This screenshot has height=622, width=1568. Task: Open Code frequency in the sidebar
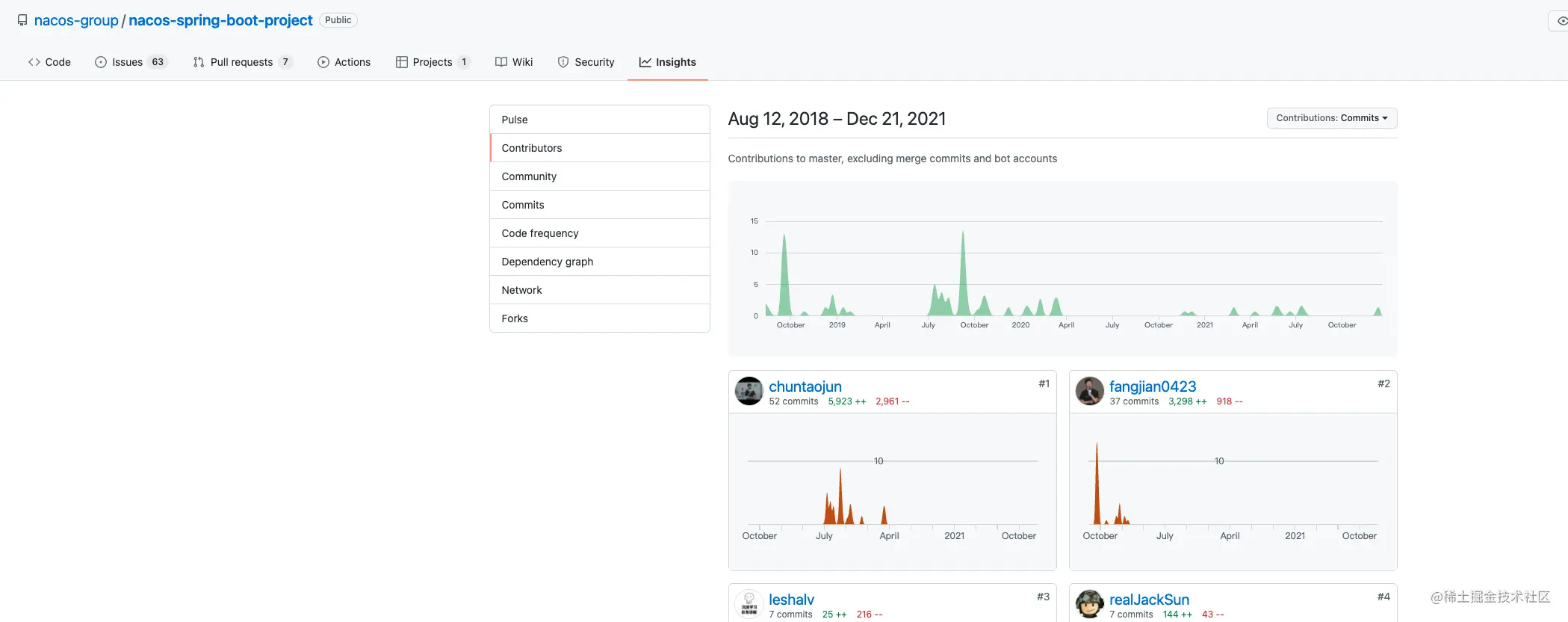[600, 233]
